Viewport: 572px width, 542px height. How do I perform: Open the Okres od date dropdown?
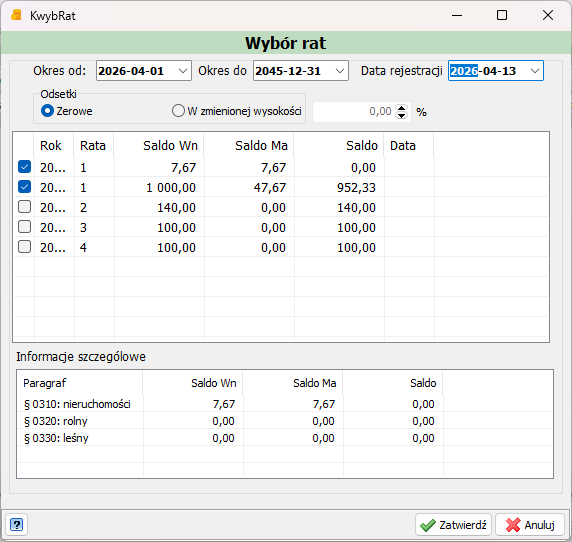click(183, 71)
